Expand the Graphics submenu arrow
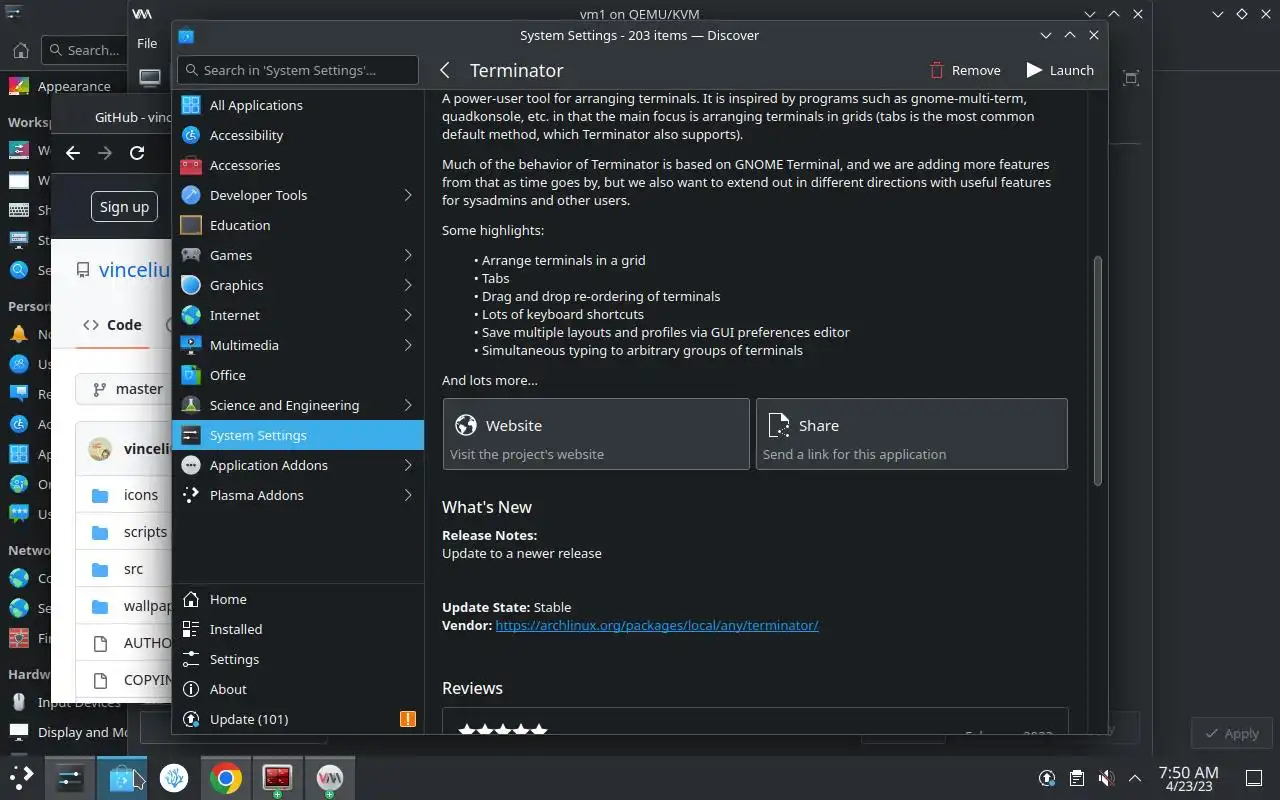 pyautogui.click(x=408, y=285)
